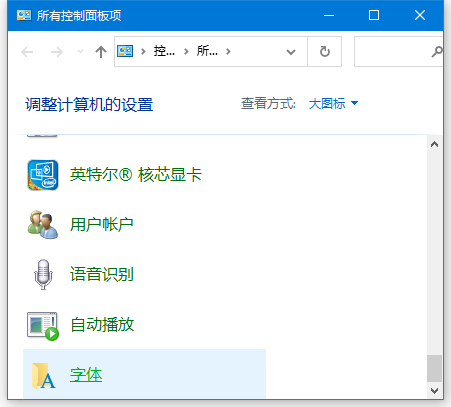Select the 所... breadcrumb segment
The width and height of the screenshot is (451, 407).
click(207, 51)
